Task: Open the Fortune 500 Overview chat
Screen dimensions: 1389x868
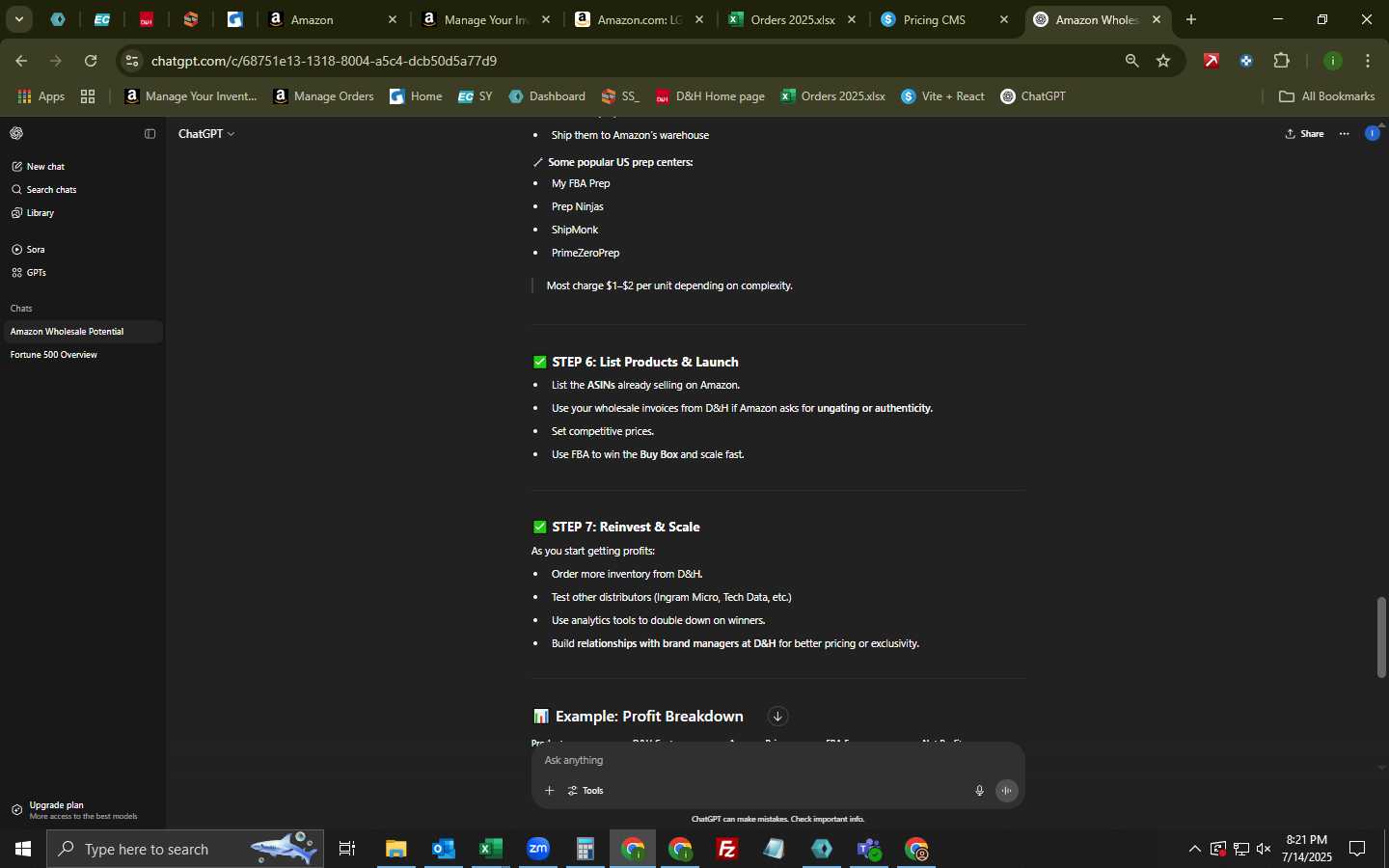Action: coord(81,355)
